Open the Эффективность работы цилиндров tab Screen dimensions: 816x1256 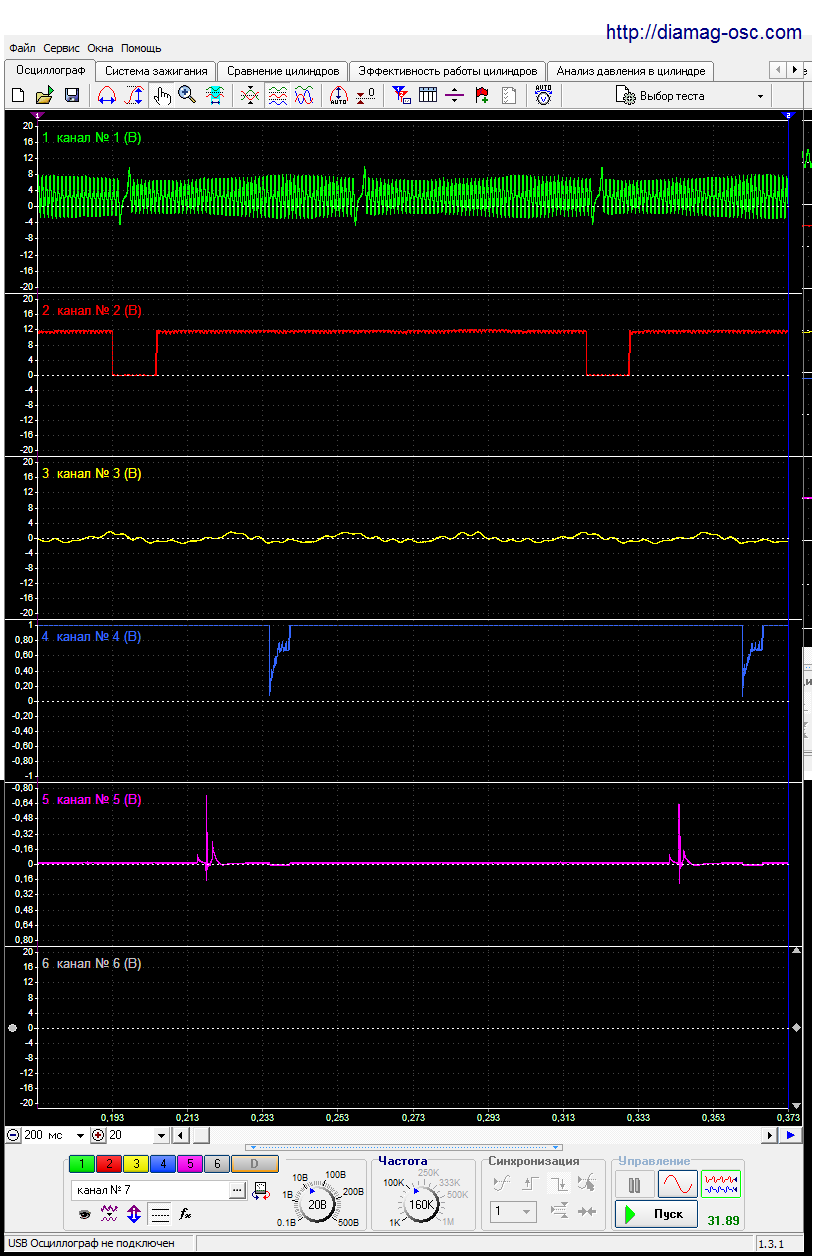(x=448, y=71)
